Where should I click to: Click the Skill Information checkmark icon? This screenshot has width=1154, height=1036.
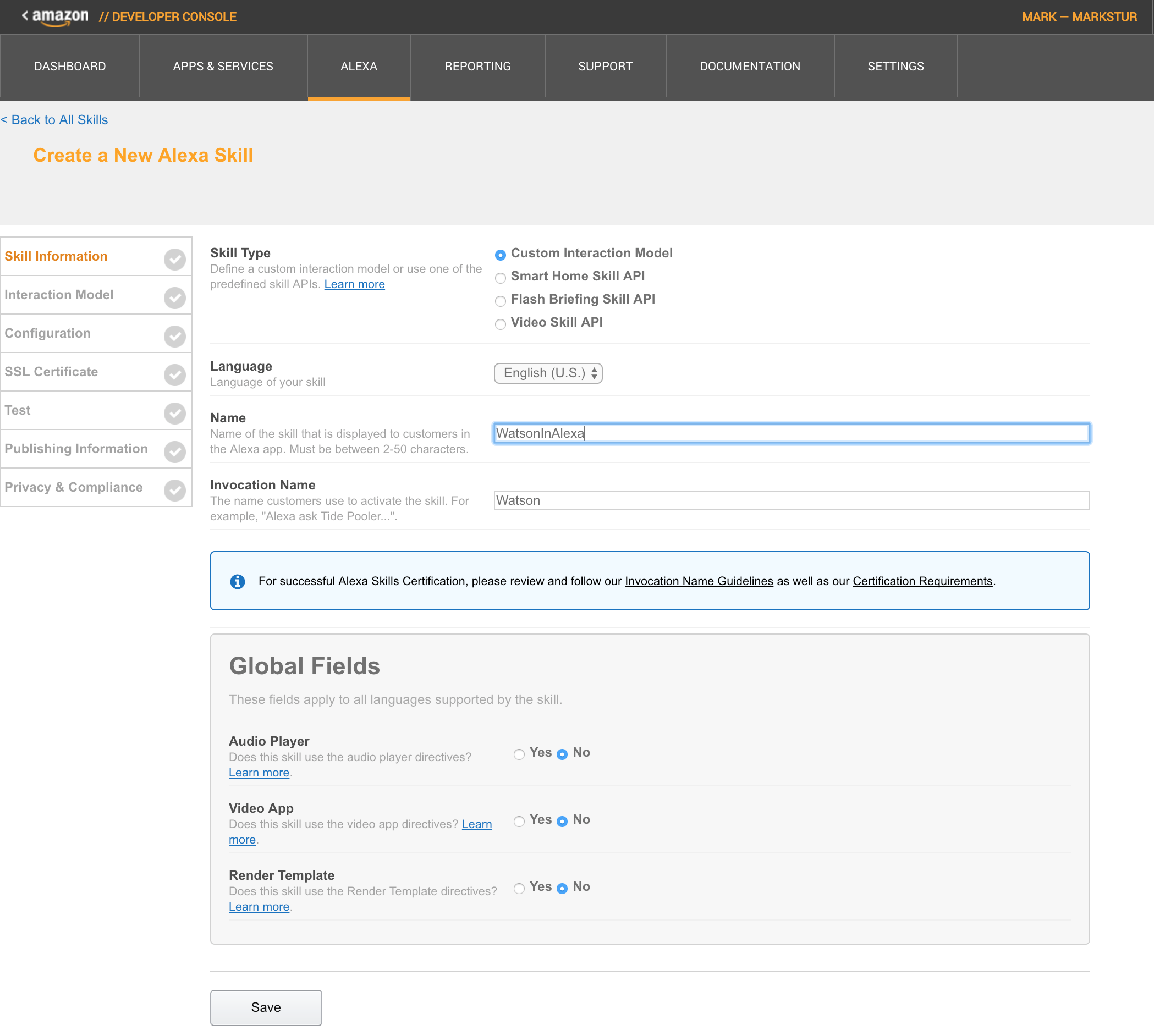(175, 259)
